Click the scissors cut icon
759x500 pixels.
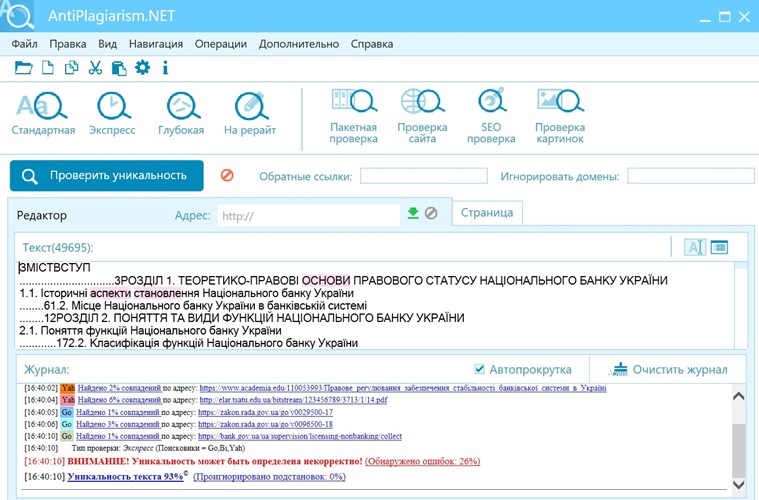95,68
